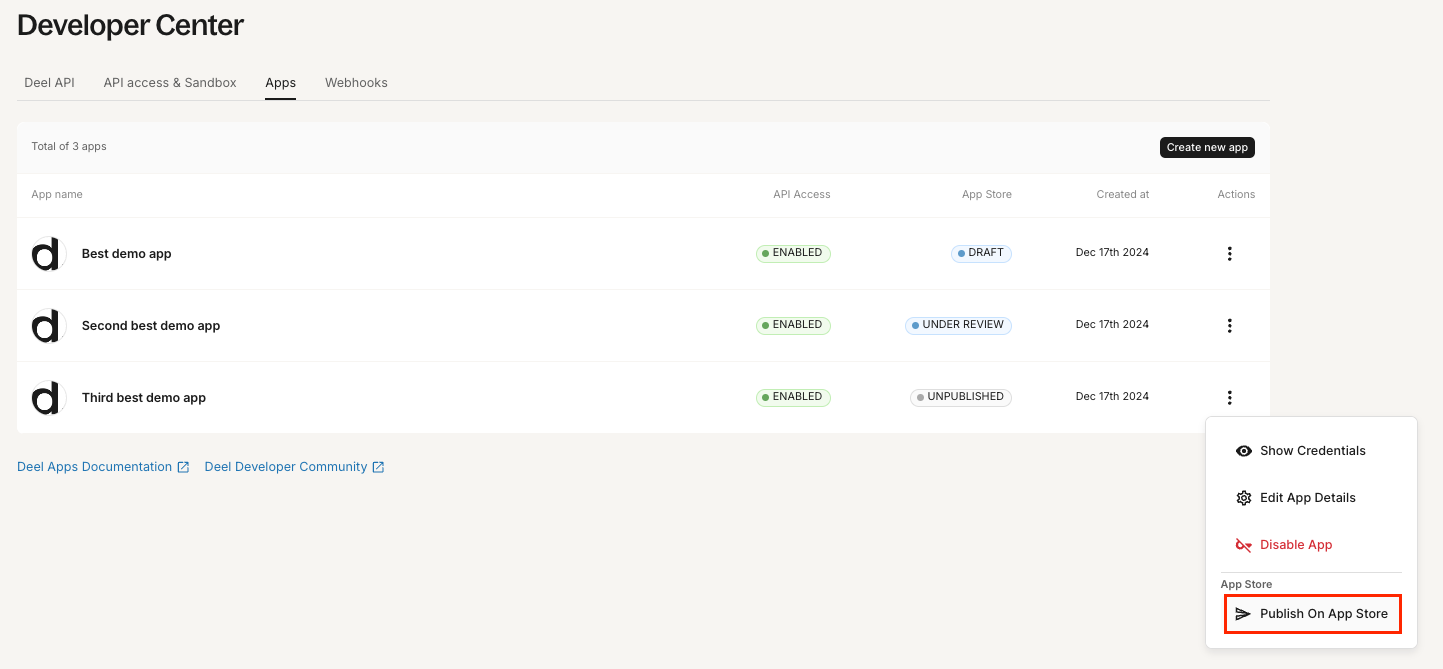This screenshot has height=669, width=1443.
Task: Toggle actions menu for Third best demo app
Action: 1229,398
